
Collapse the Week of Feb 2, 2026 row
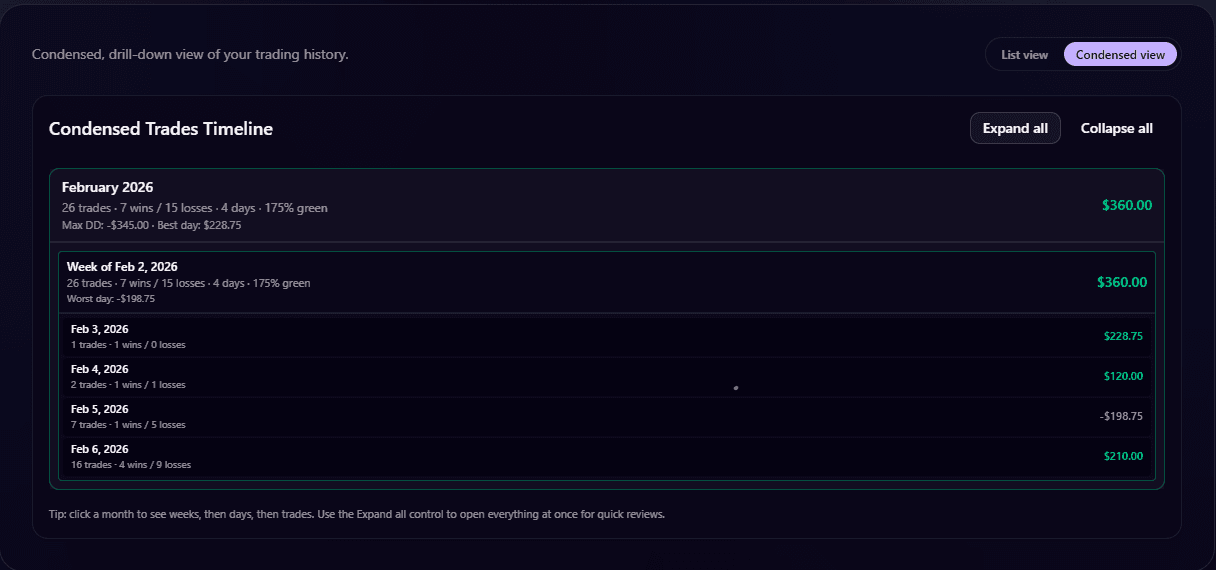tap(122, 267)
